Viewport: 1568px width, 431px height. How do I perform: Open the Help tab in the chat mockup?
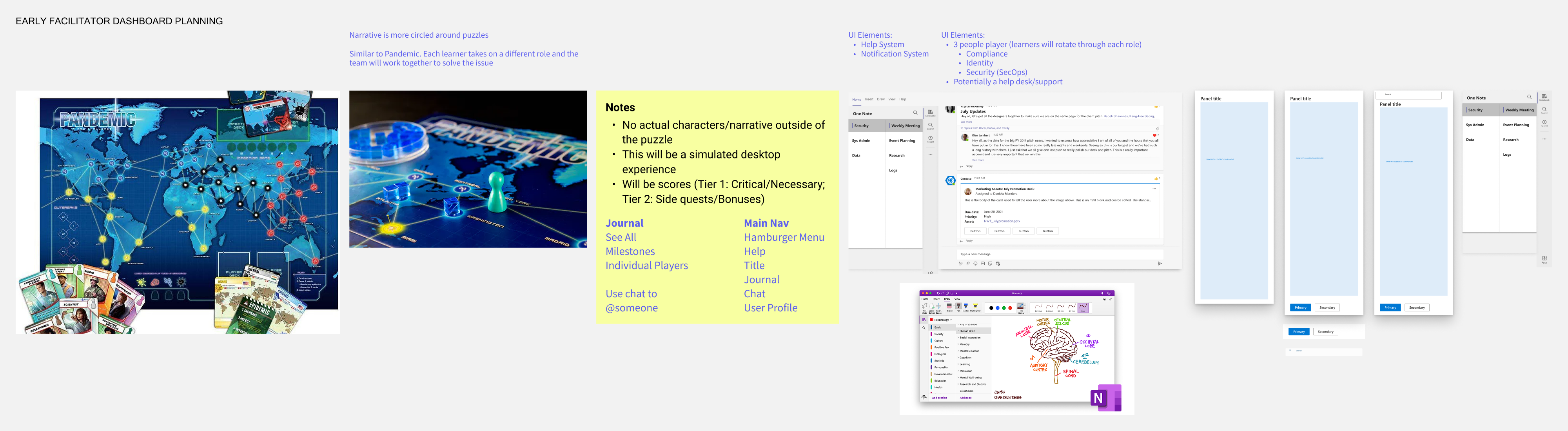pyautogui.click(x=903, y=99)
